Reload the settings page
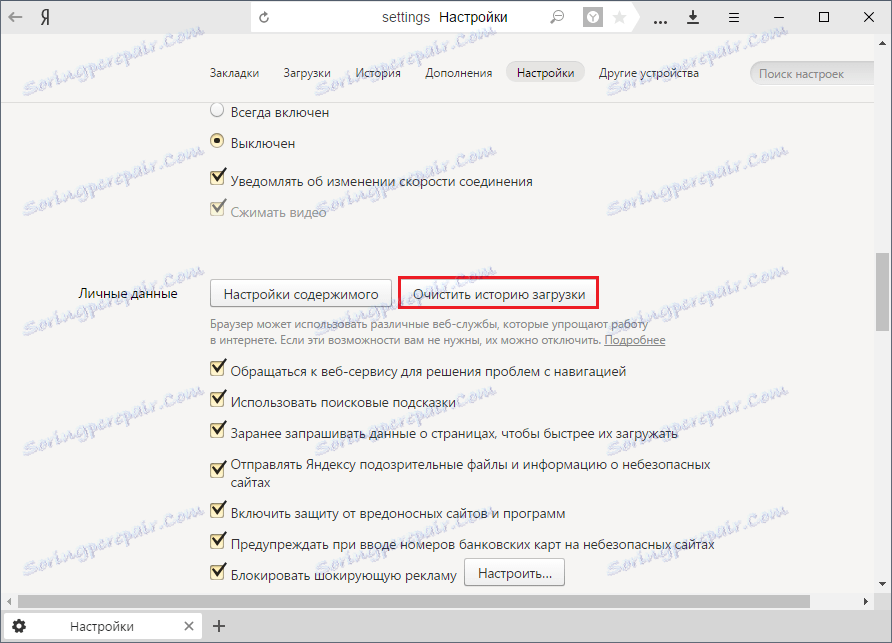The height and width of the screenshot is (643, 892). coord(264,17)
